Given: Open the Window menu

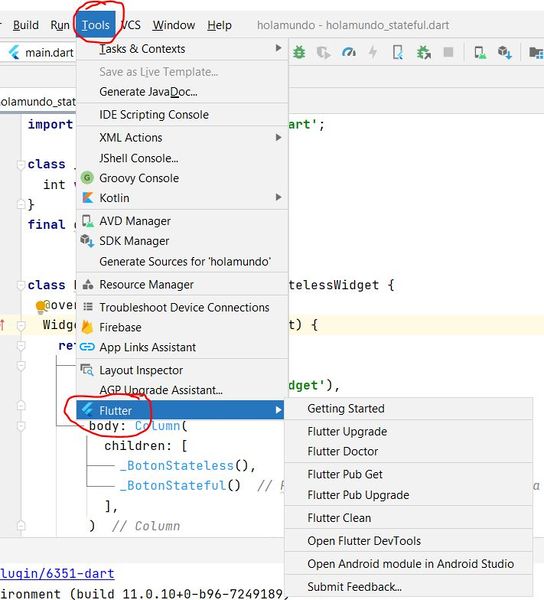Looking at the screenshot, I should tap(174, 25).
